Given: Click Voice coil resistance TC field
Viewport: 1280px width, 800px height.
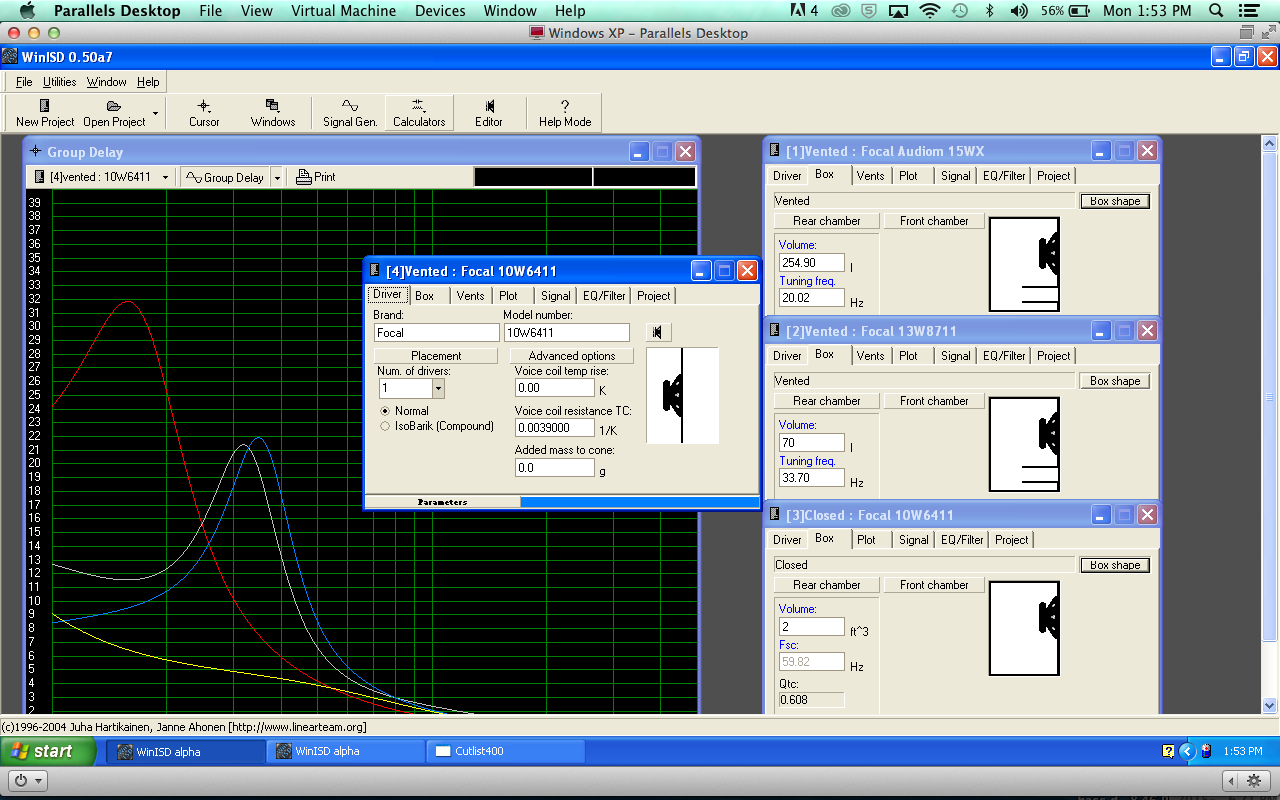Looking at the screenshot, I should pos(555,427).
